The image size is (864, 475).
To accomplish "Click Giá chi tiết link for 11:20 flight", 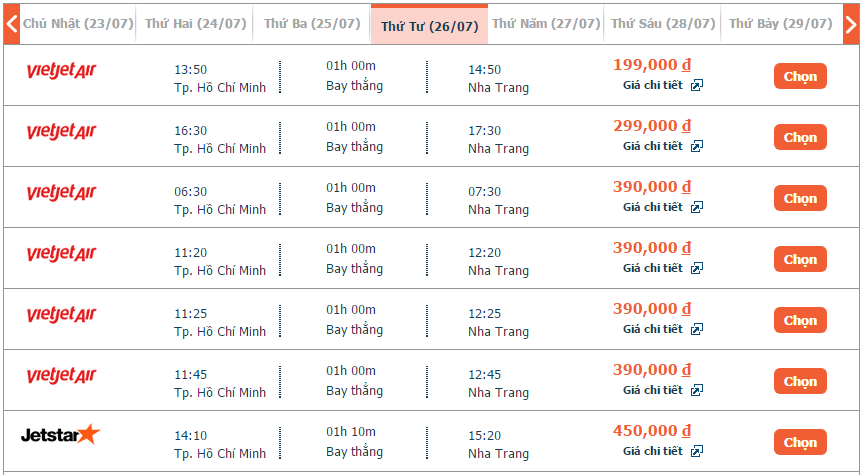I will [653, 268].
